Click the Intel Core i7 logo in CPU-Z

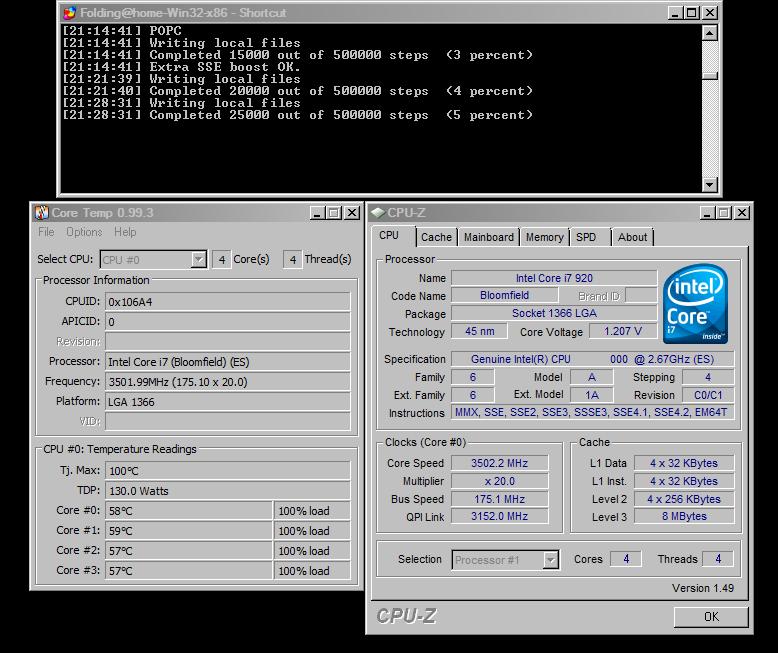[x=696, y=304]
